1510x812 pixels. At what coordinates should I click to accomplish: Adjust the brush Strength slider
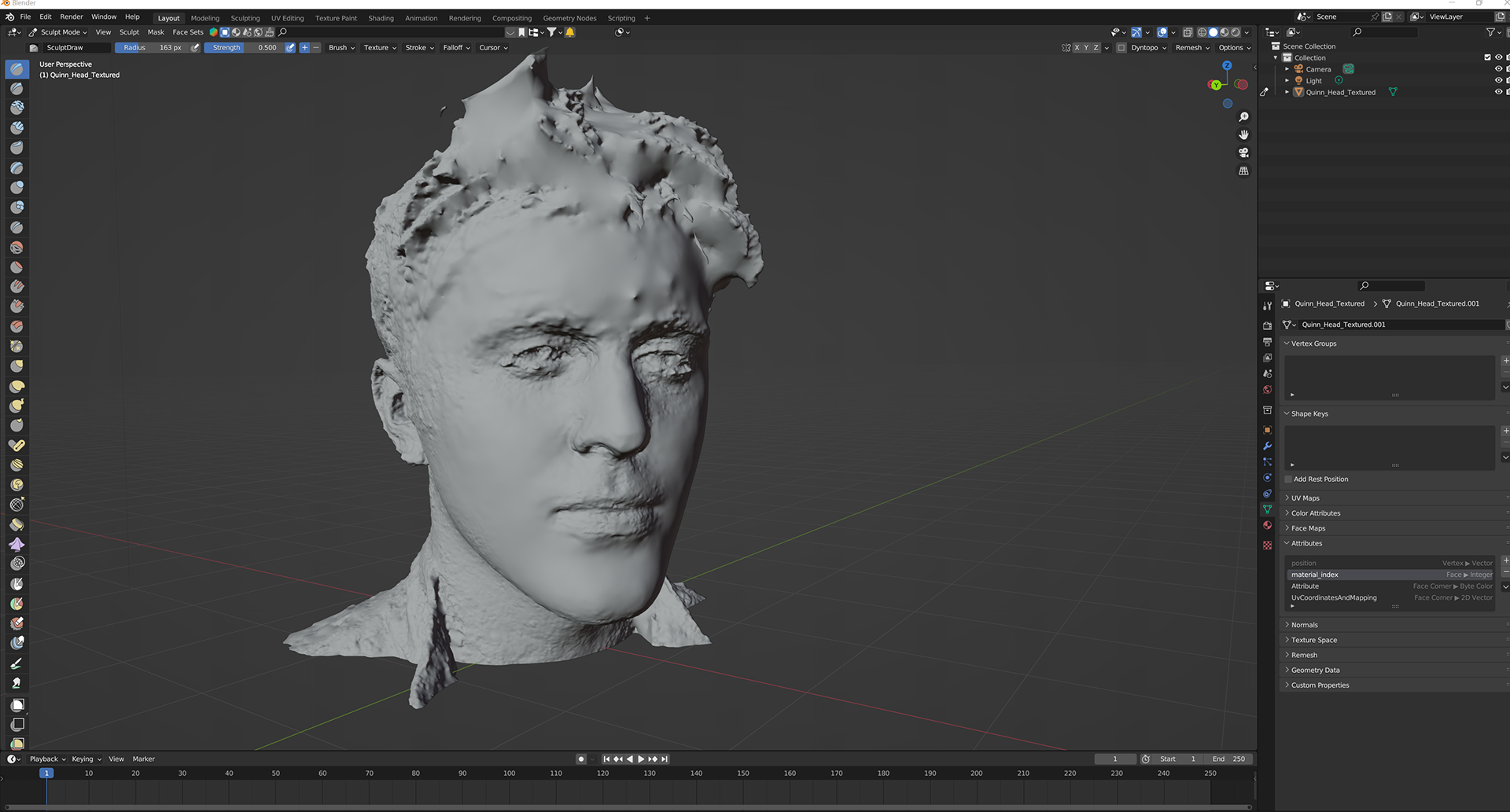tap(243, 48)
